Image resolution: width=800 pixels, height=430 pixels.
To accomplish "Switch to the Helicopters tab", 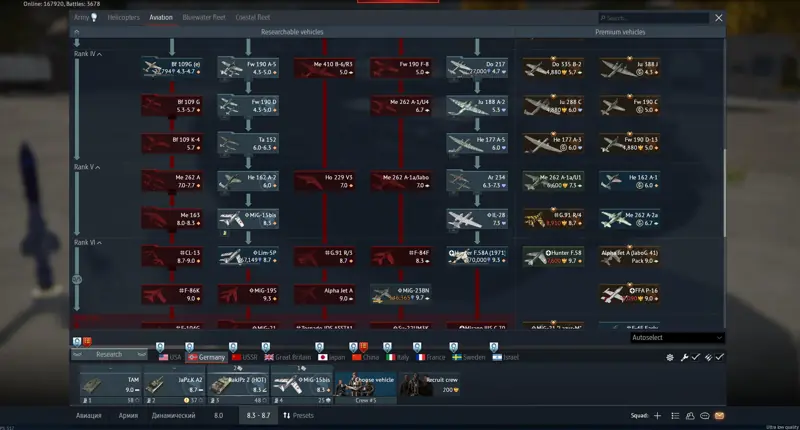I will point(123,17).
